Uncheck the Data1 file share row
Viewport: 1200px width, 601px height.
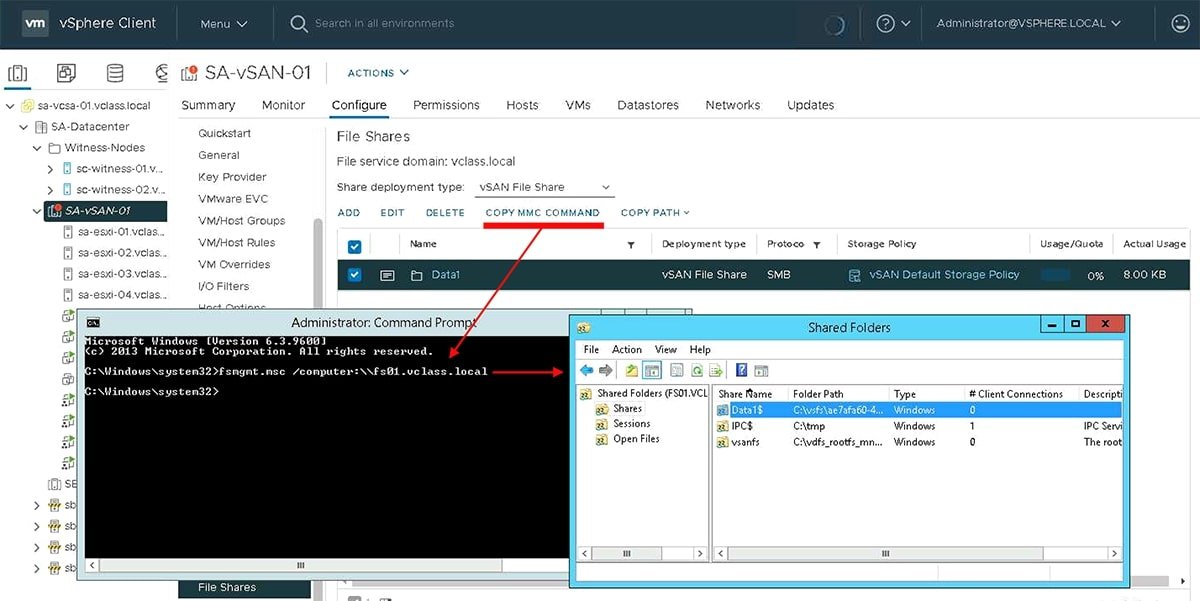coord(353,273)
